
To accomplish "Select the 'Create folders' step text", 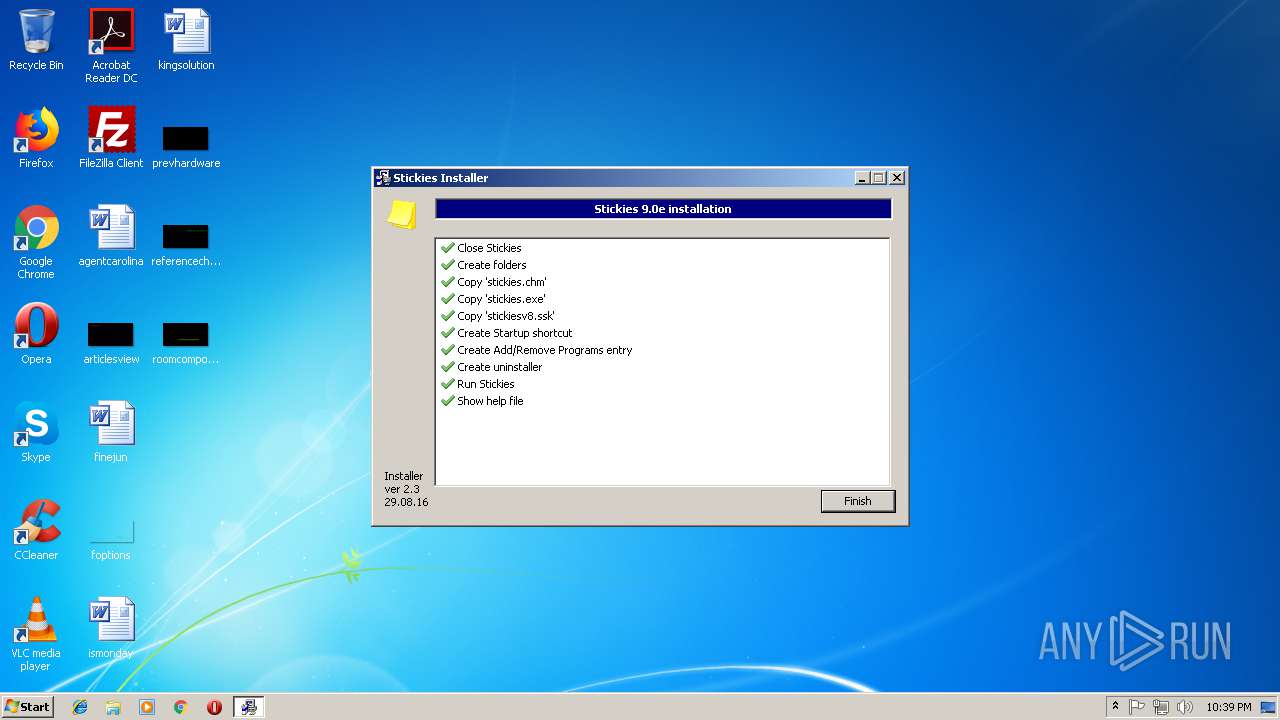I will click(x=491, y=265).
